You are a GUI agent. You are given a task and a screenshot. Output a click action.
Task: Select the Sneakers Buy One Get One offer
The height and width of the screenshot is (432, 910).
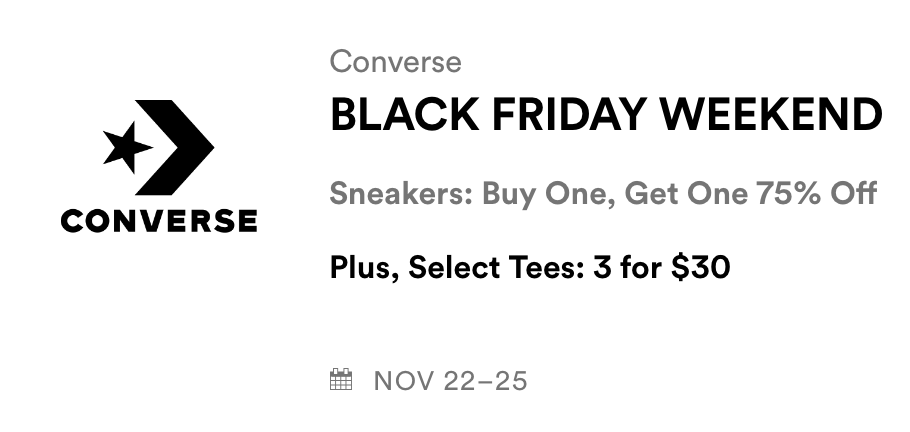click(x=603, y=193)
